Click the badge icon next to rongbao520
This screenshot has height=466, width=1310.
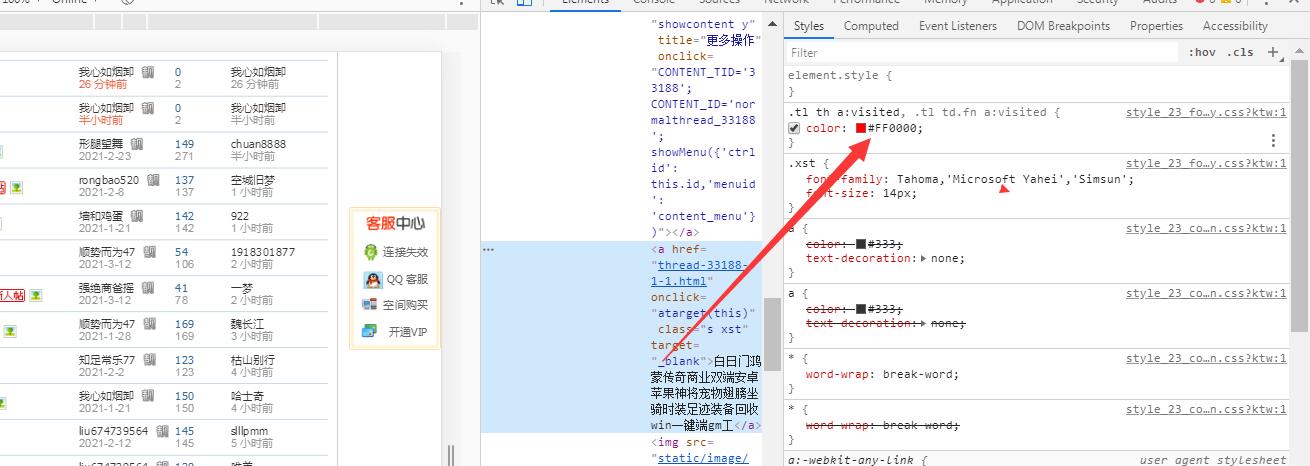tap(153, 180)
